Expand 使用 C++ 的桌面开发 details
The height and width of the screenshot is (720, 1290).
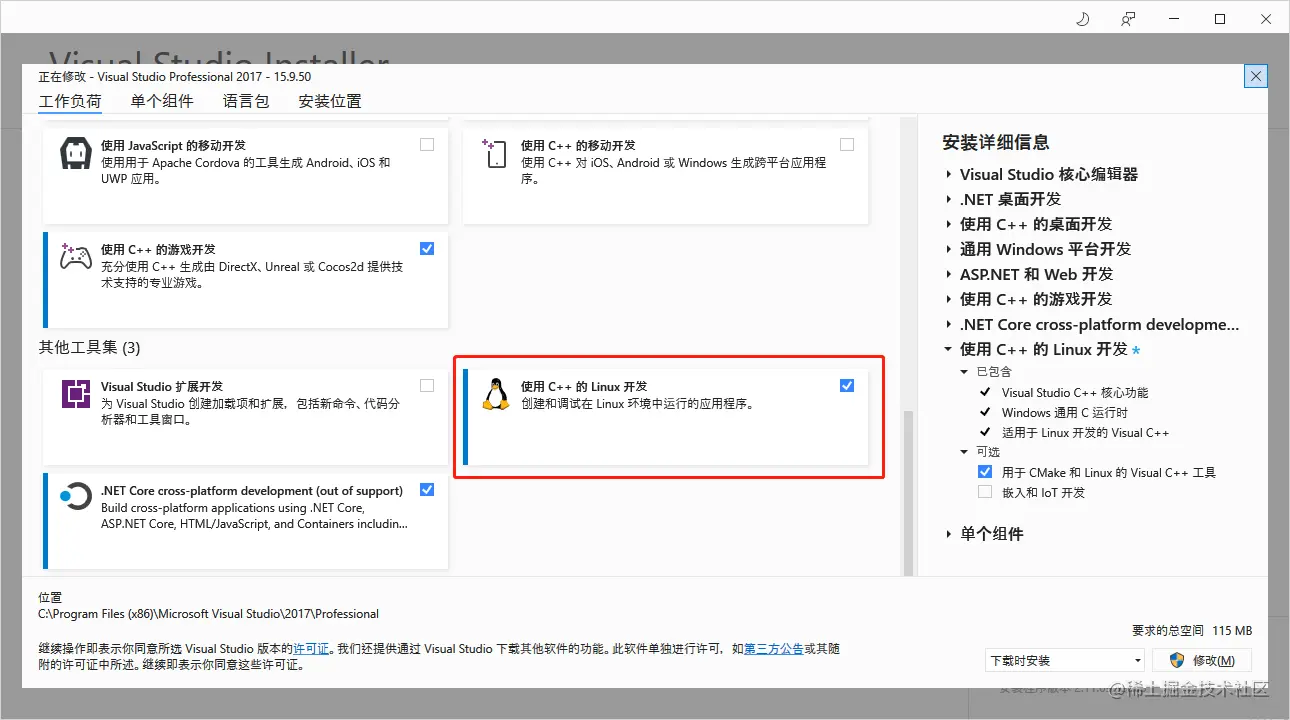pyautogui.click(x=948, y=224)
